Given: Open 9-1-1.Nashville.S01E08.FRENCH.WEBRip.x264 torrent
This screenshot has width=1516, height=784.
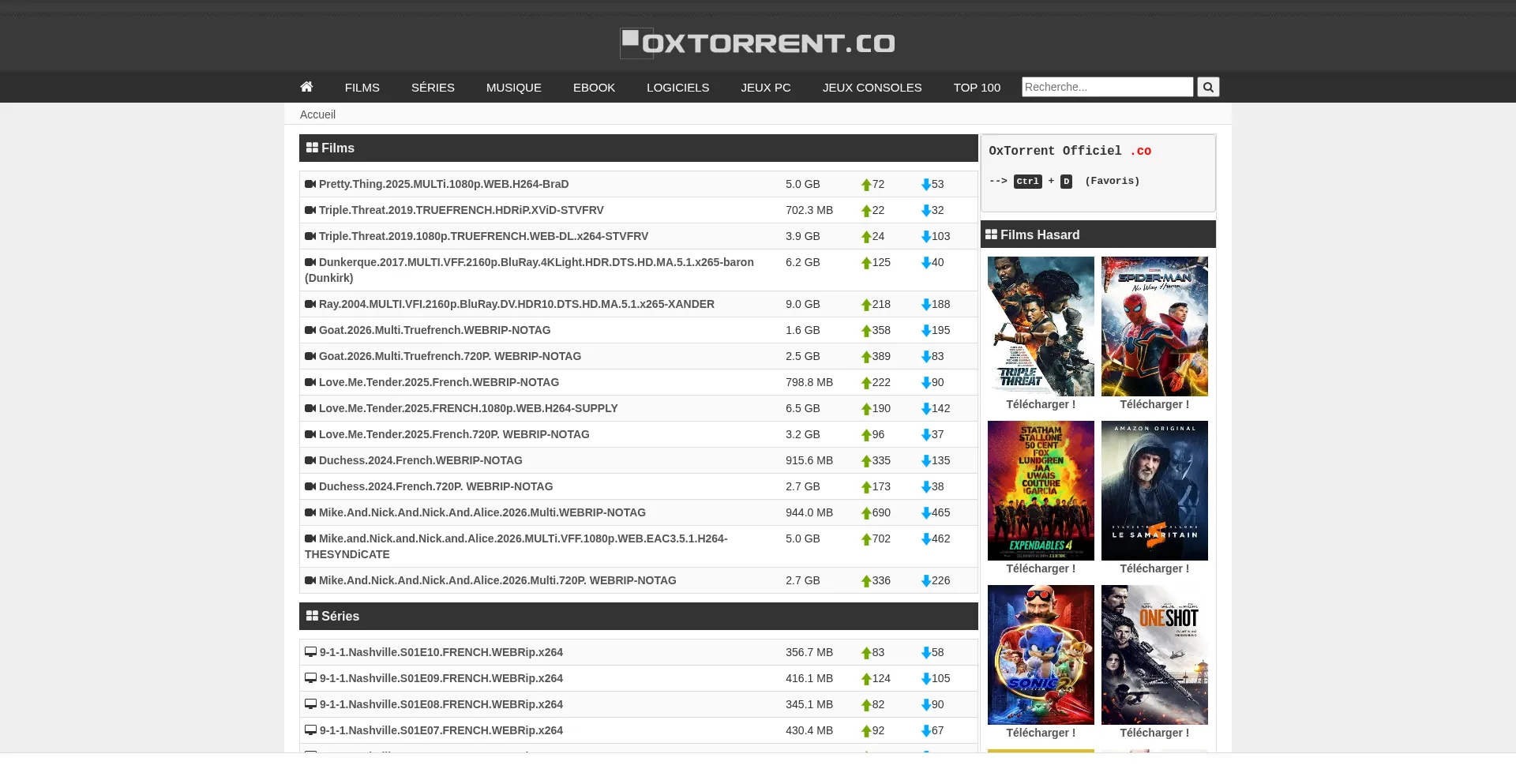Looking at the screenshot, I should 441,704.
